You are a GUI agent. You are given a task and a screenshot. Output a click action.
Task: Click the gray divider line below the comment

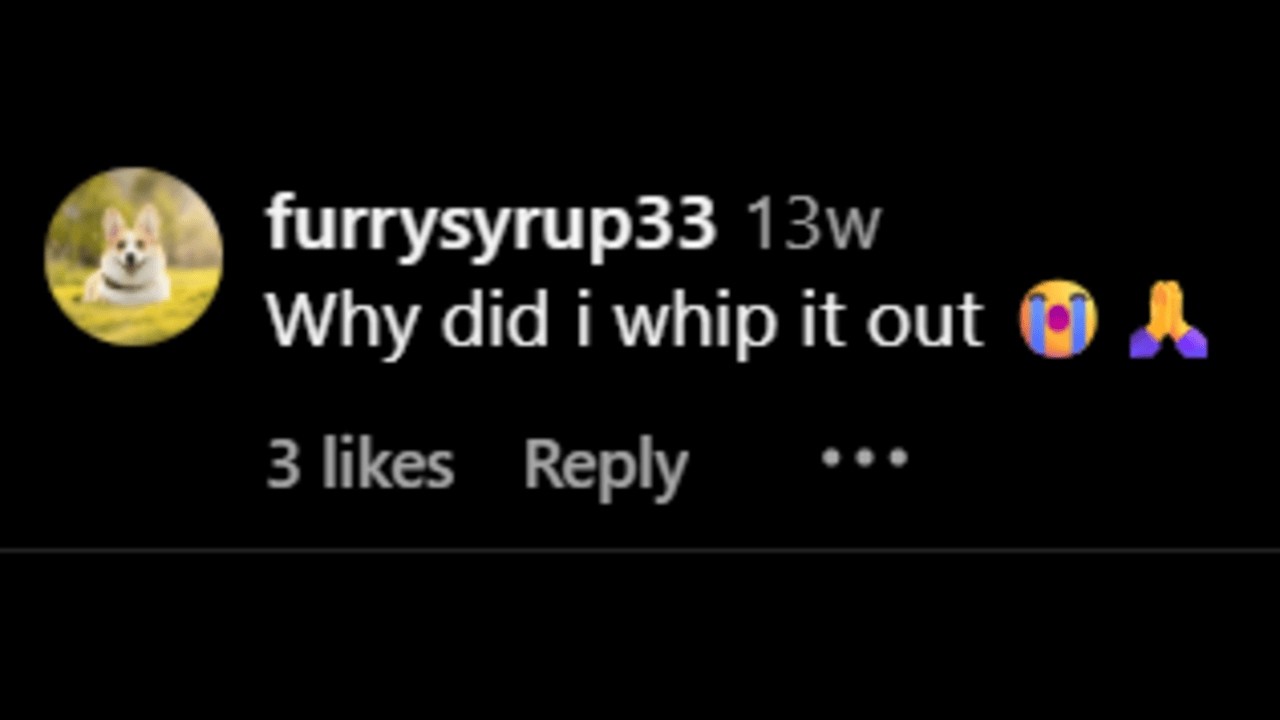click(x=640, y=551)
